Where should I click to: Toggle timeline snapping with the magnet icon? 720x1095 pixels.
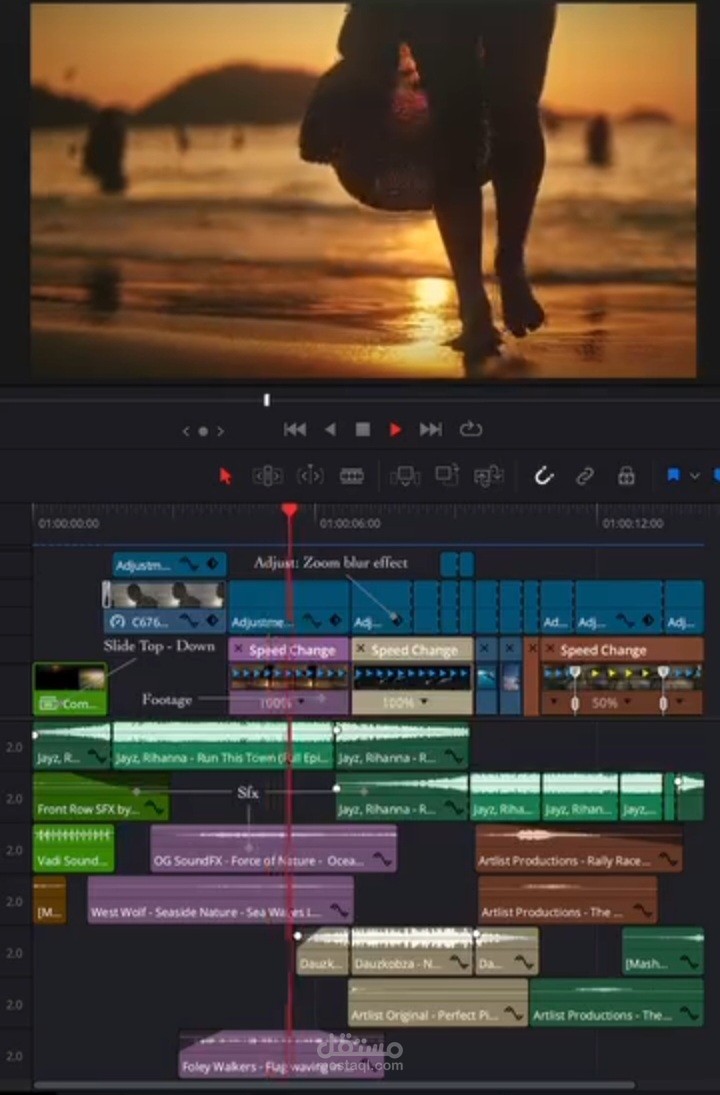[544, 476]
